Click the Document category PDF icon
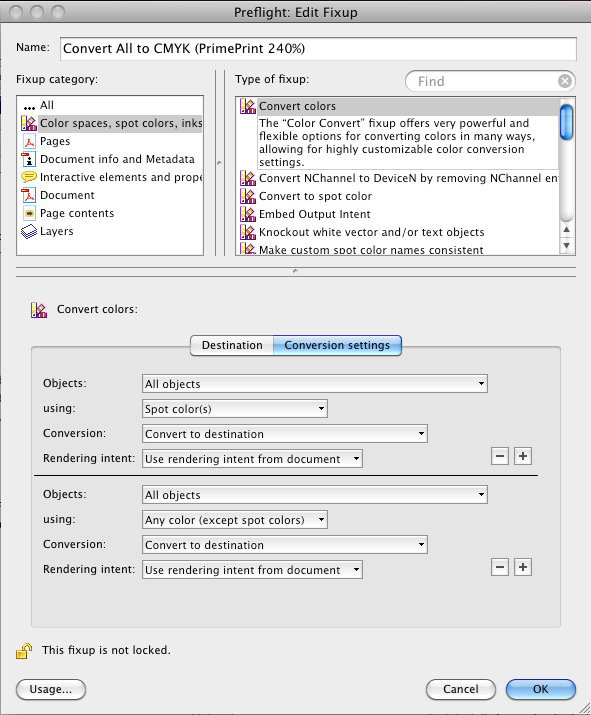This screenshot has height=715, width=591. [29, 195]
